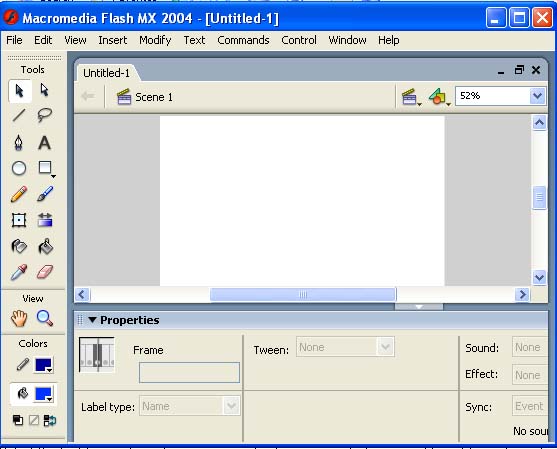This screenshot has width=557, height=449.
Task: Click the panel collapse arrow below stage
Action: tap(419, 307)
